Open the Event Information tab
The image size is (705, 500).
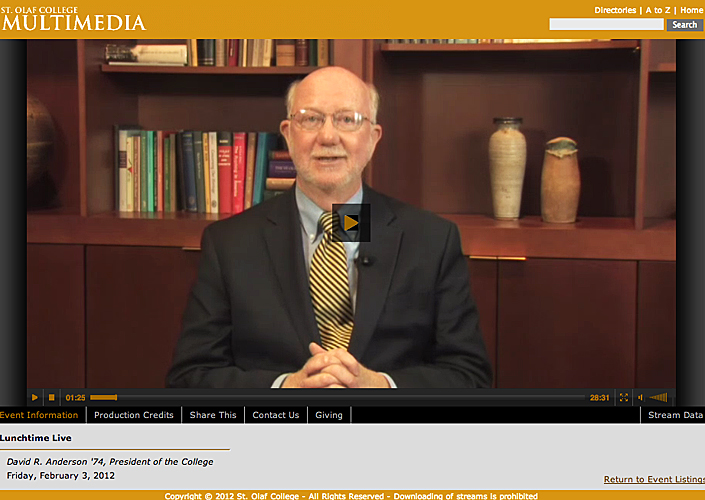[x=40, y=415]
